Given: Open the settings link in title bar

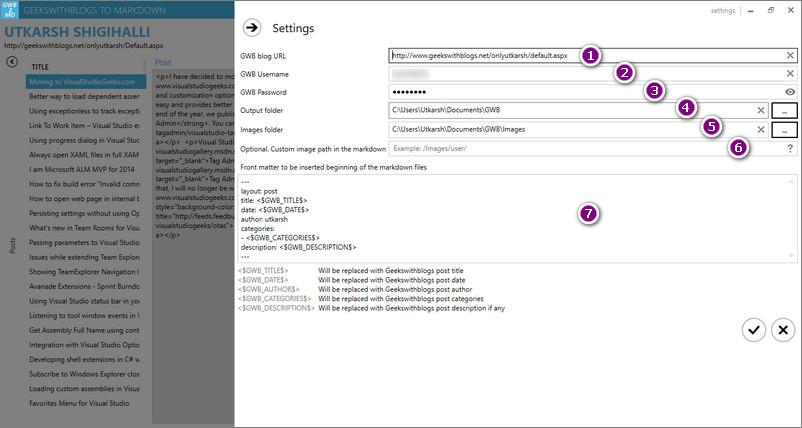Looking at the screenshot, I should (723, 11).
